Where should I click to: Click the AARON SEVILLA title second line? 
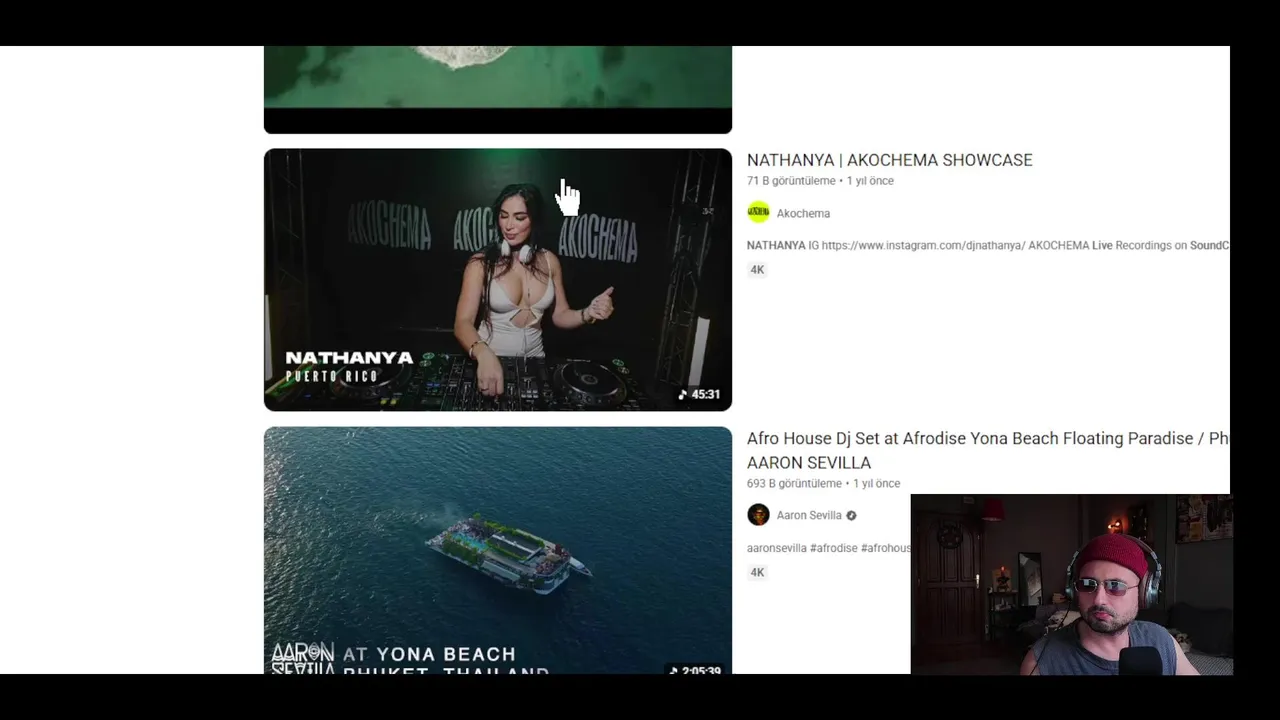pyautogui.click(x=809, y=463)
